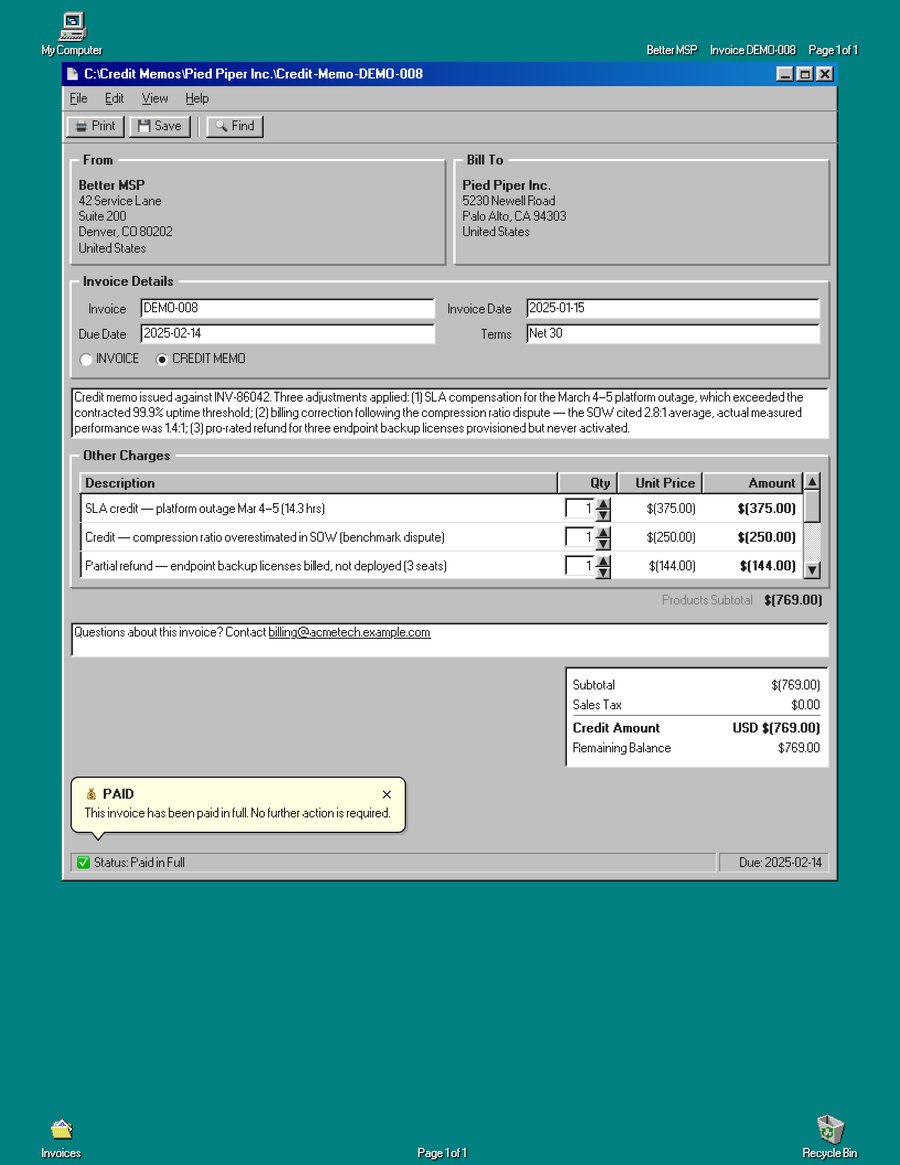Image resolution: width=900 pixels, height=1165 pixels.
Task: Decrease quantity for compression ratio credit row
Action: (x=603, y=543)
